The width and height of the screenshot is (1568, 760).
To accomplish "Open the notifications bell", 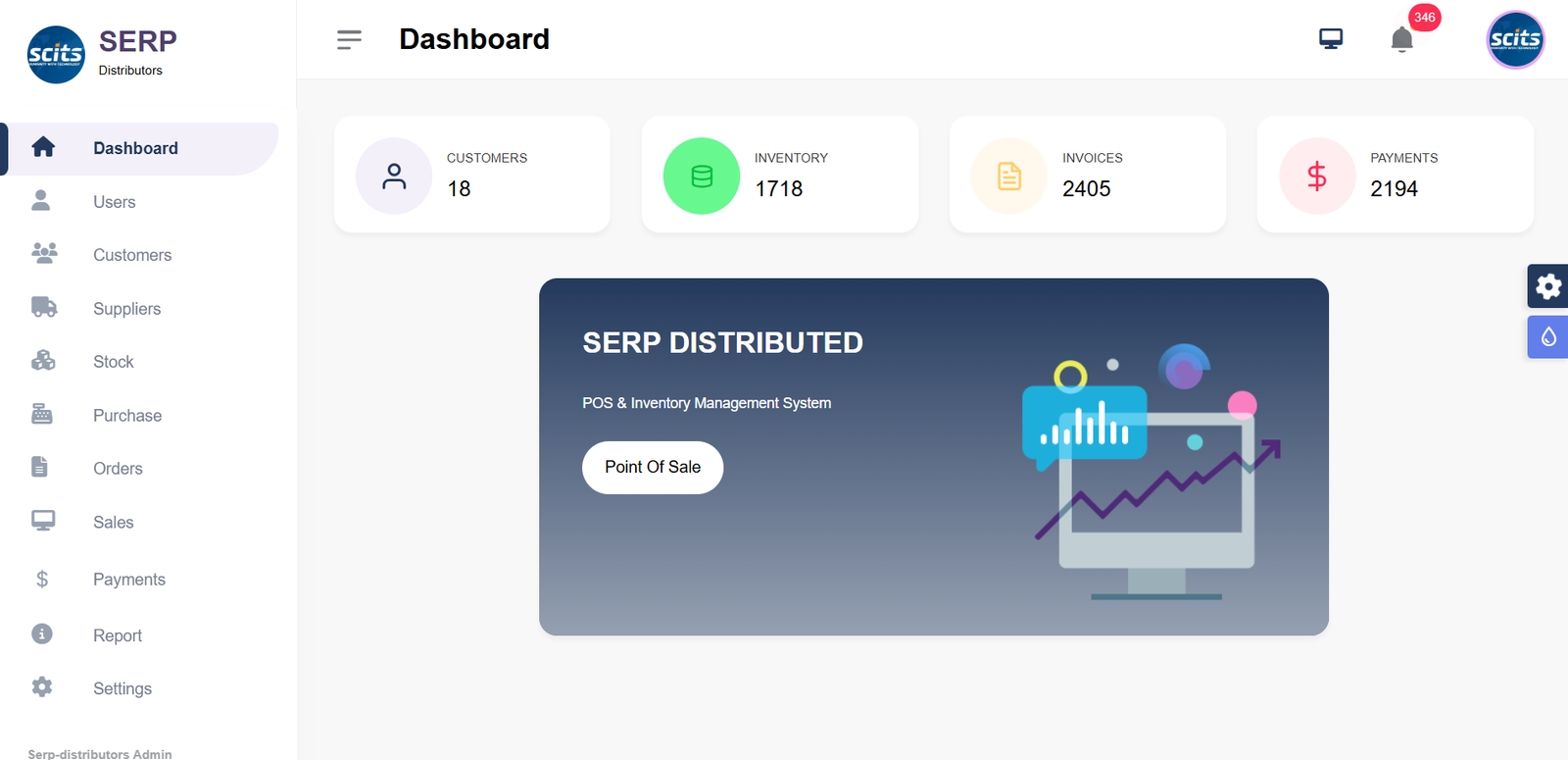I will point(1401,39).
